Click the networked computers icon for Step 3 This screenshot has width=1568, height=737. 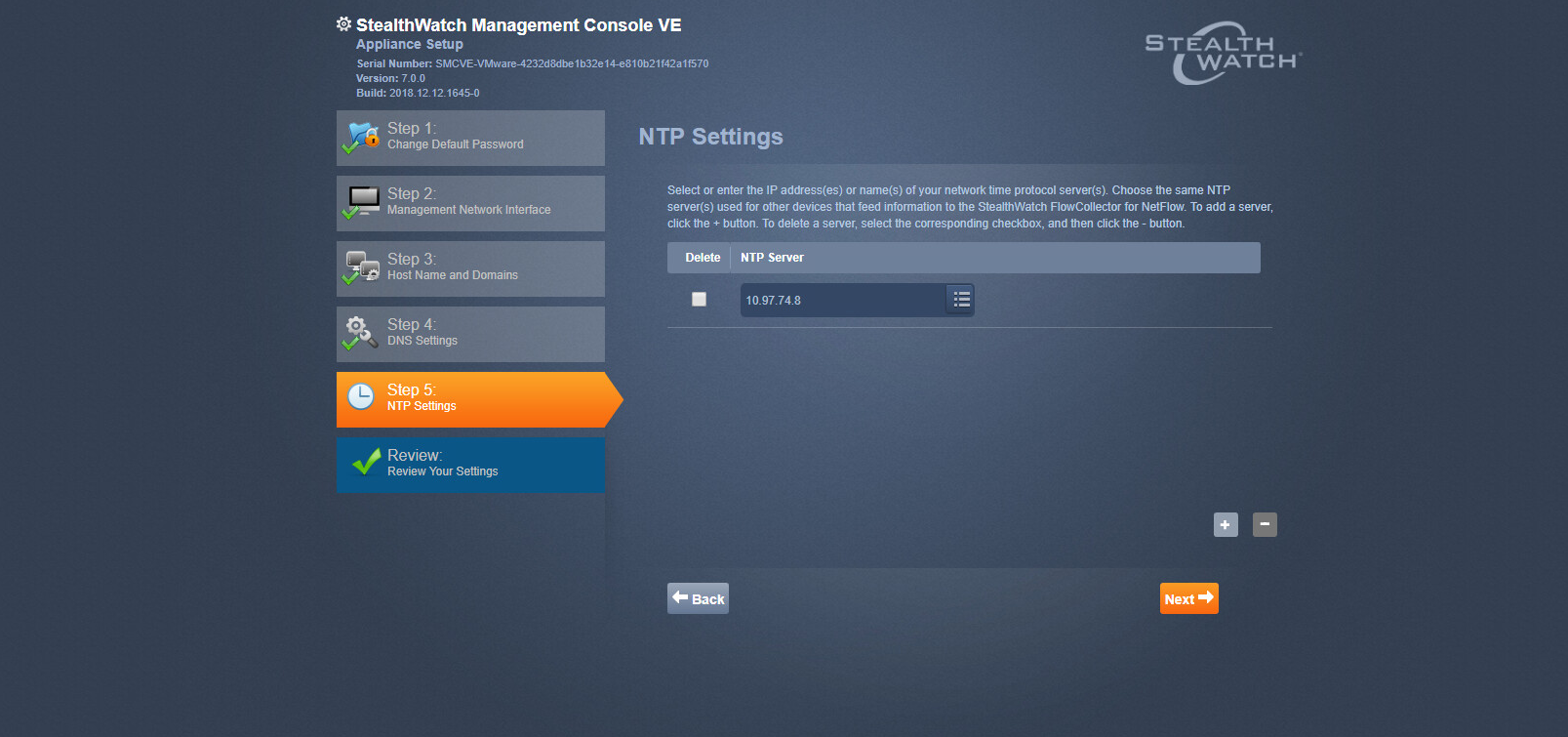tap(363, 267)
